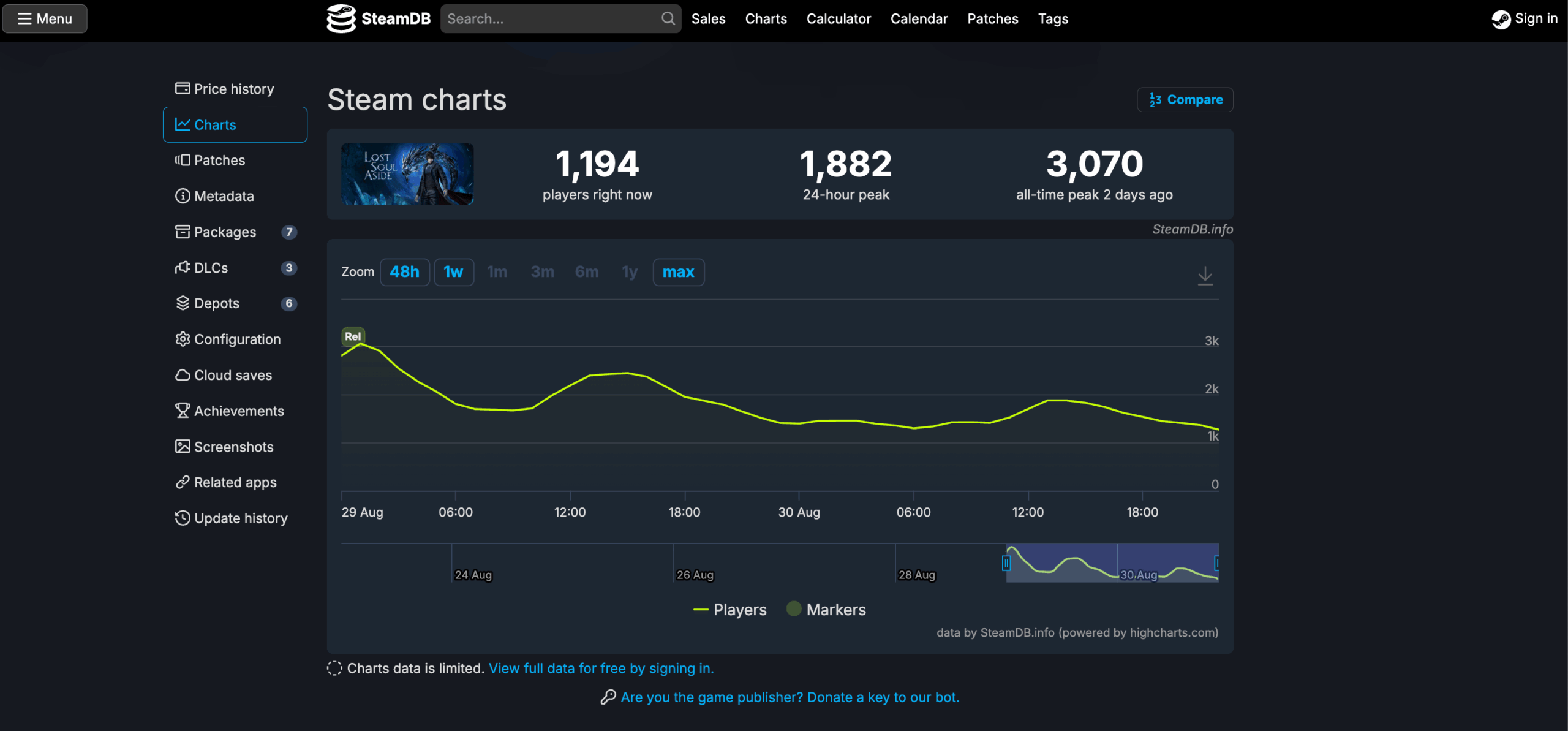Click the DLCs puzzle icon
The height and width of the screenshot is (731, 1568).
click(183, 268)
